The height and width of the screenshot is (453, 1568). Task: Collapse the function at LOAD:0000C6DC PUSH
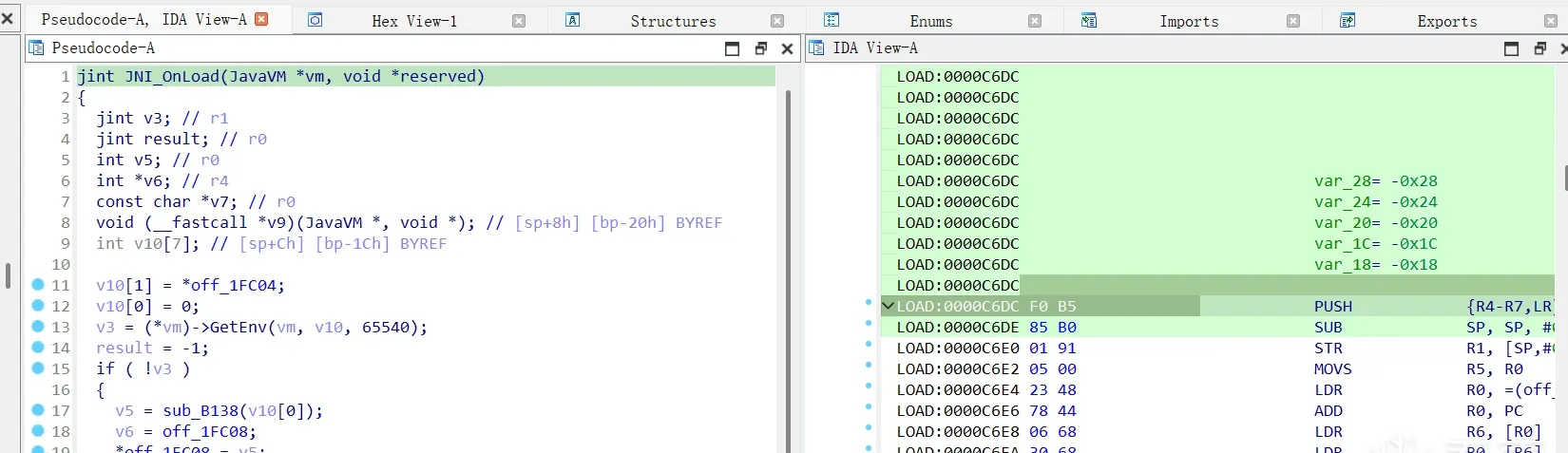[x=888, y=306]
